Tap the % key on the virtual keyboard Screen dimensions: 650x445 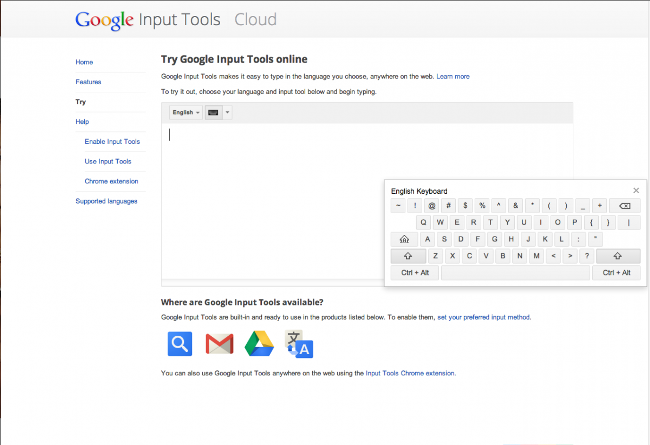pos(482,206)
